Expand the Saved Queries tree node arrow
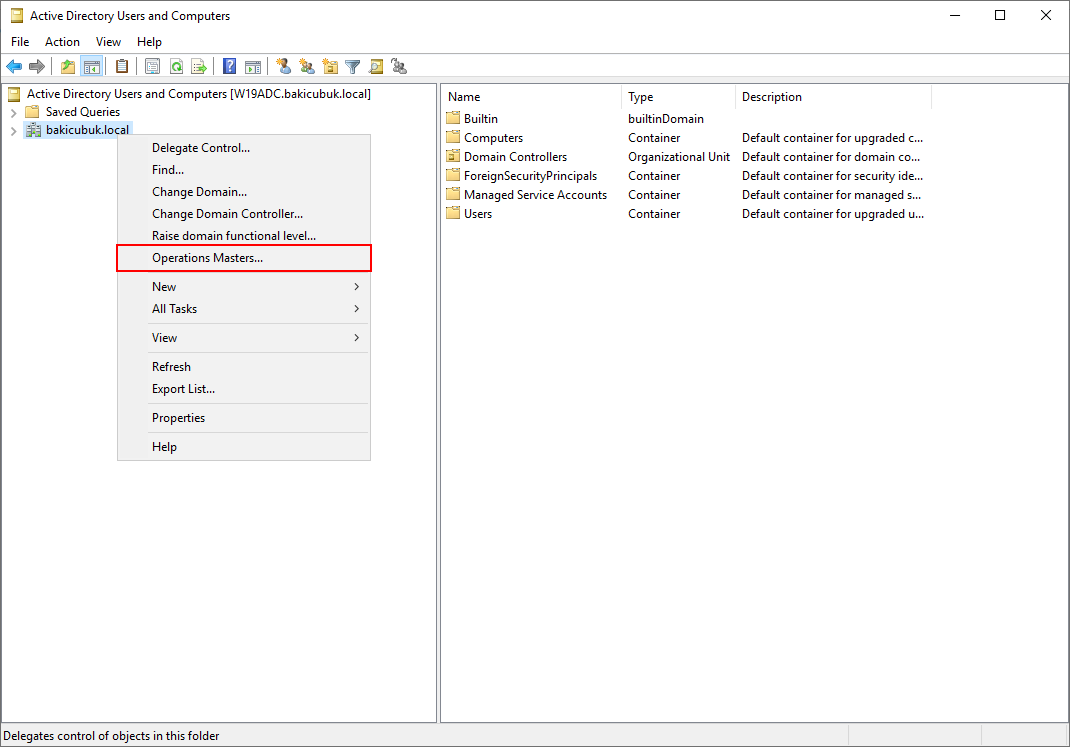Screen dimensions: 1070x747 [x=14, y=112]
